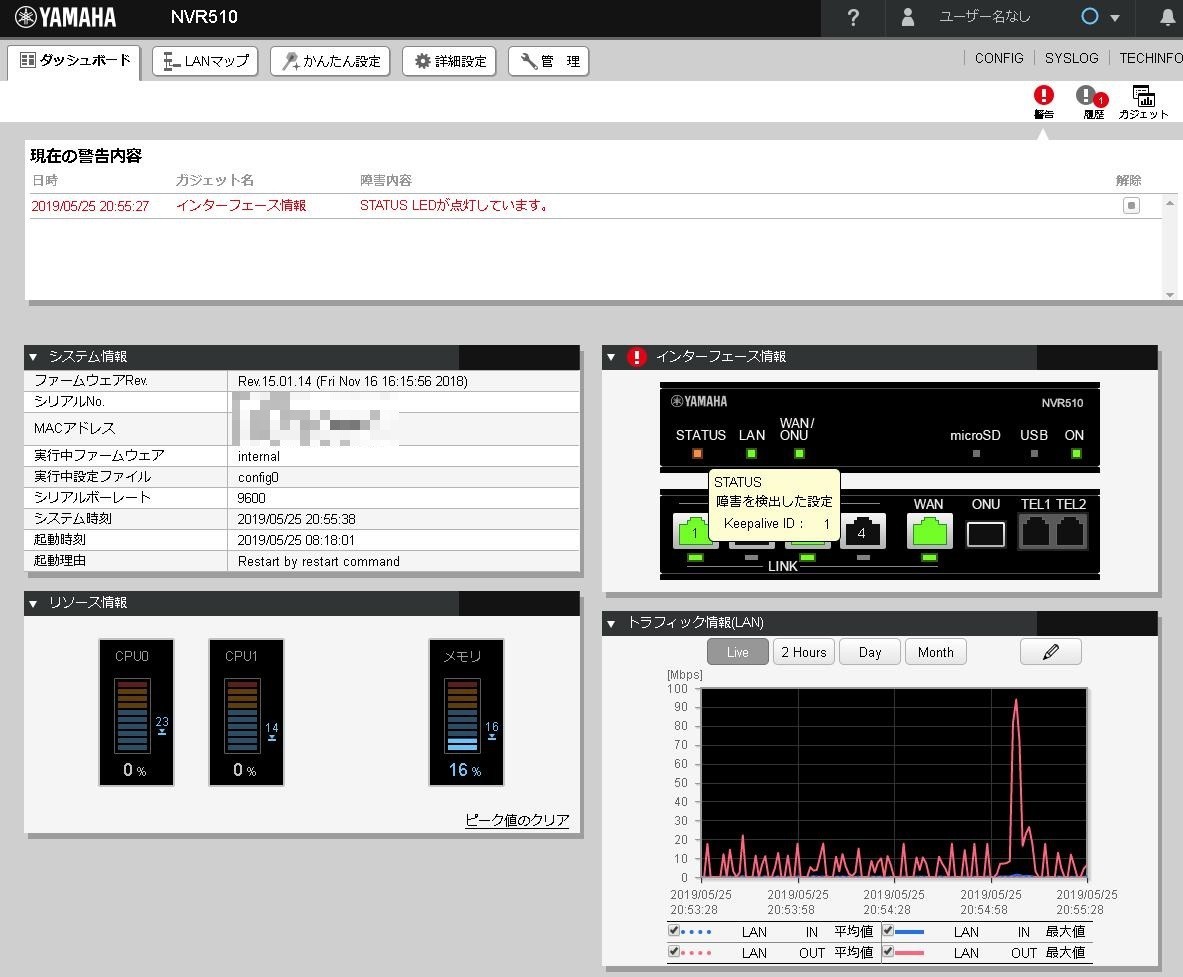Switch to the ダッシュボード tab
Viewport: 1183px width, 977px height.
click(74, 61)
